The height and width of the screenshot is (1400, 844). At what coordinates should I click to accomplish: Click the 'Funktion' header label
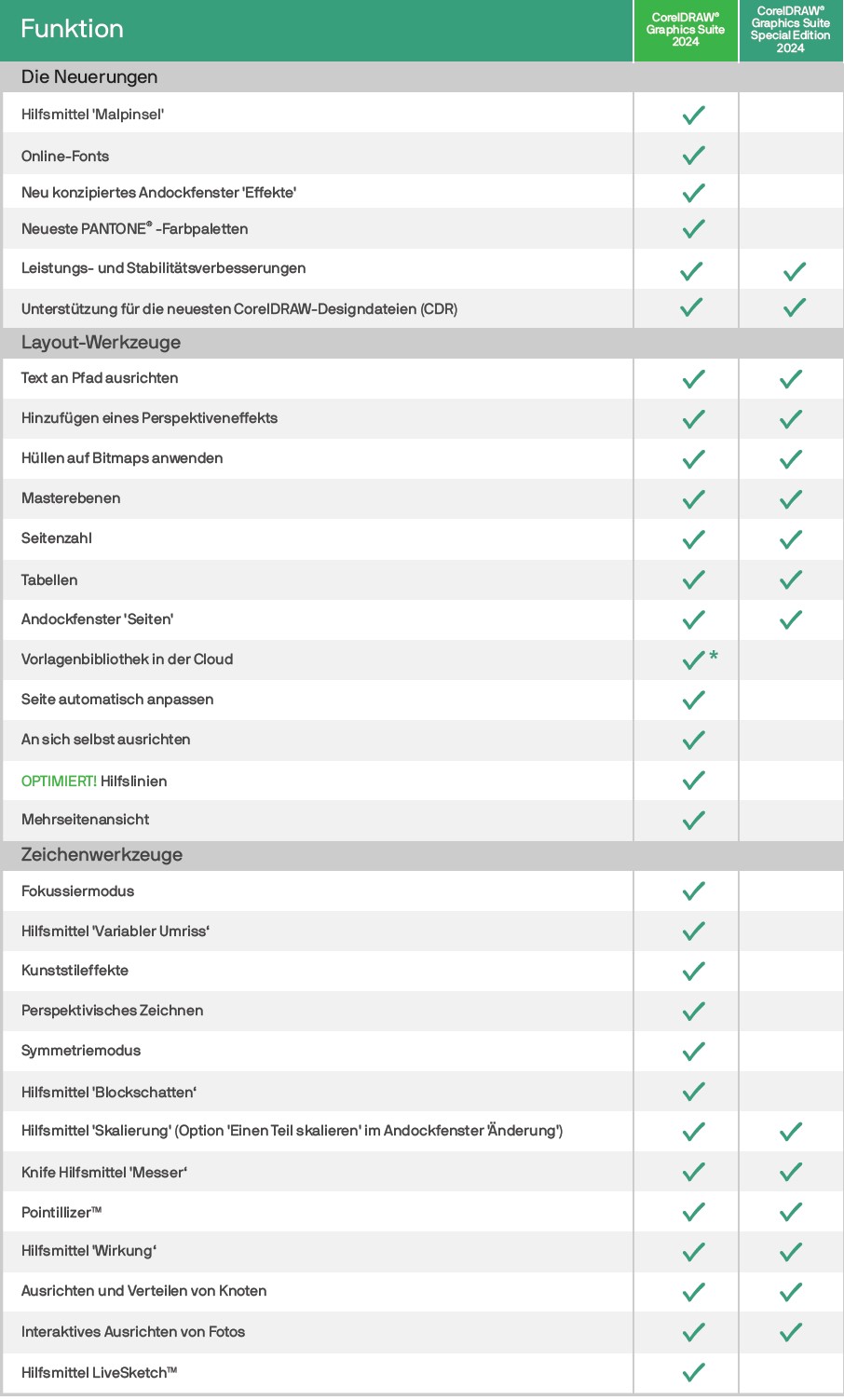pyautogui.click(x=72, y=29)
